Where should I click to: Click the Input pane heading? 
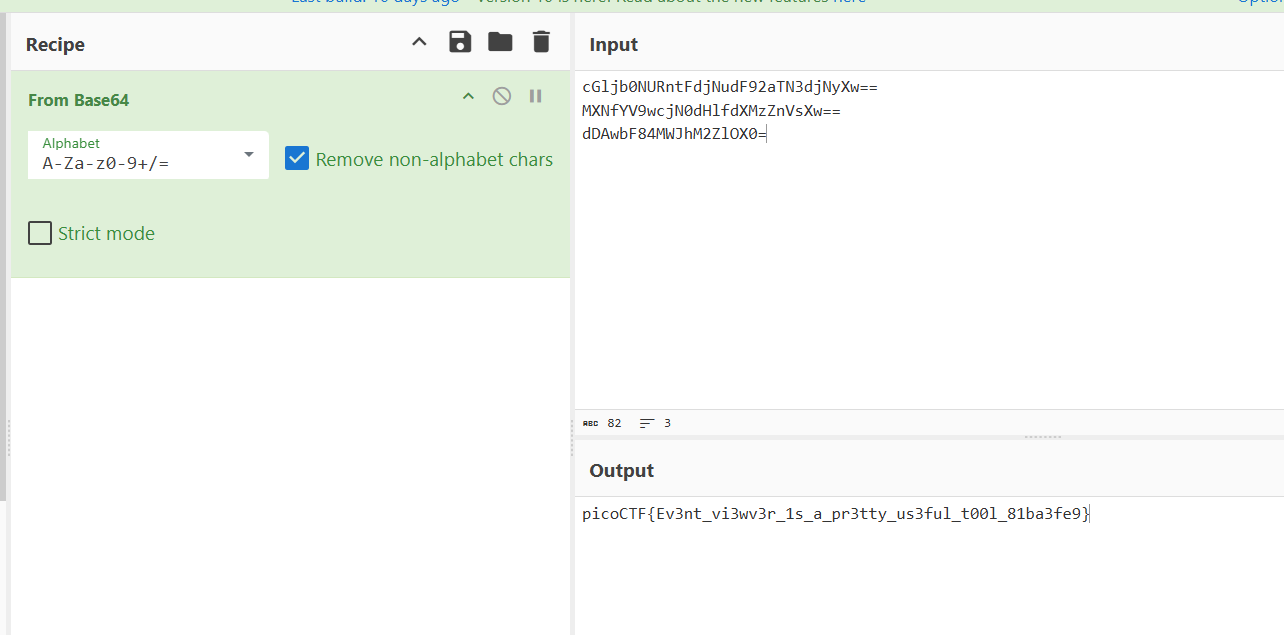[x=613, y=44]
